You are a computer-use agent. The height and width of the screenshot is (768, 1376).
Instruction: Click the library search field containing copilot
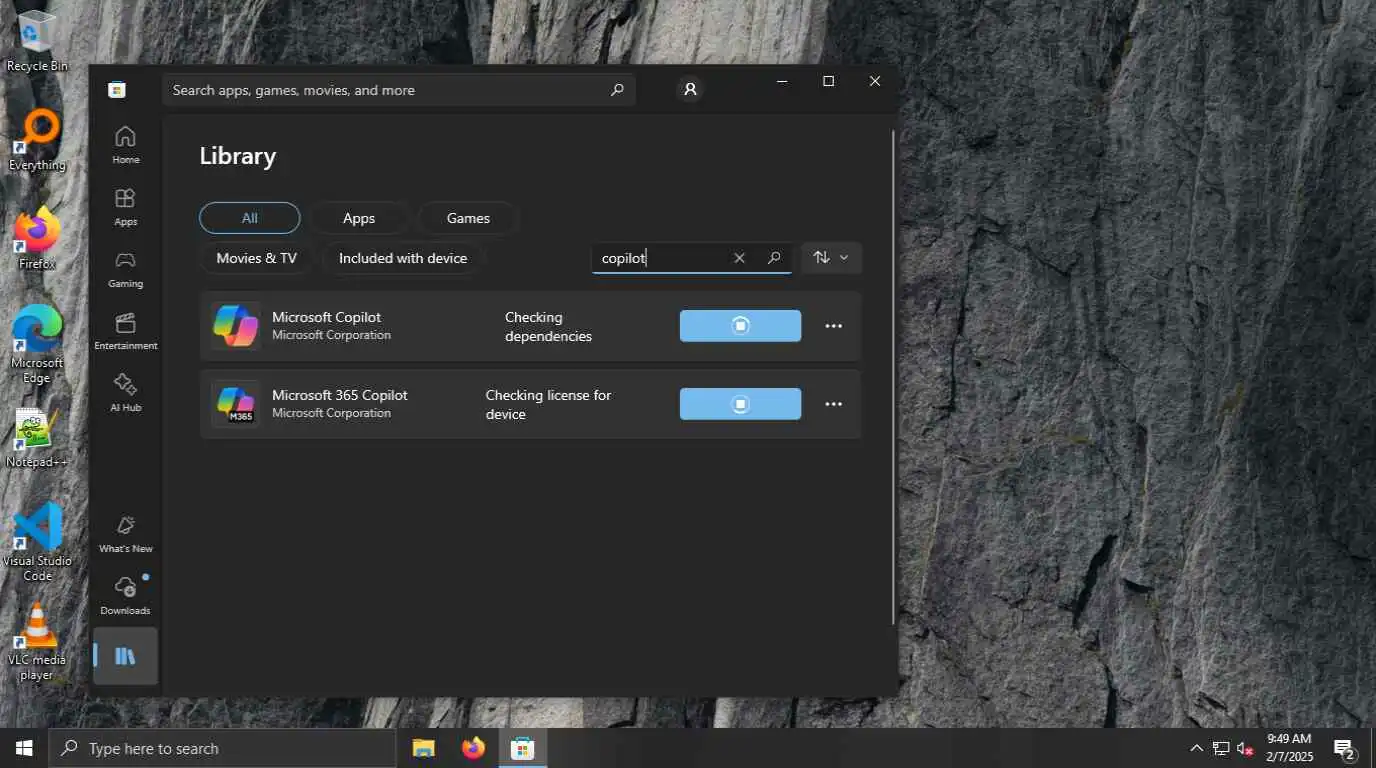tap(692, 258)
